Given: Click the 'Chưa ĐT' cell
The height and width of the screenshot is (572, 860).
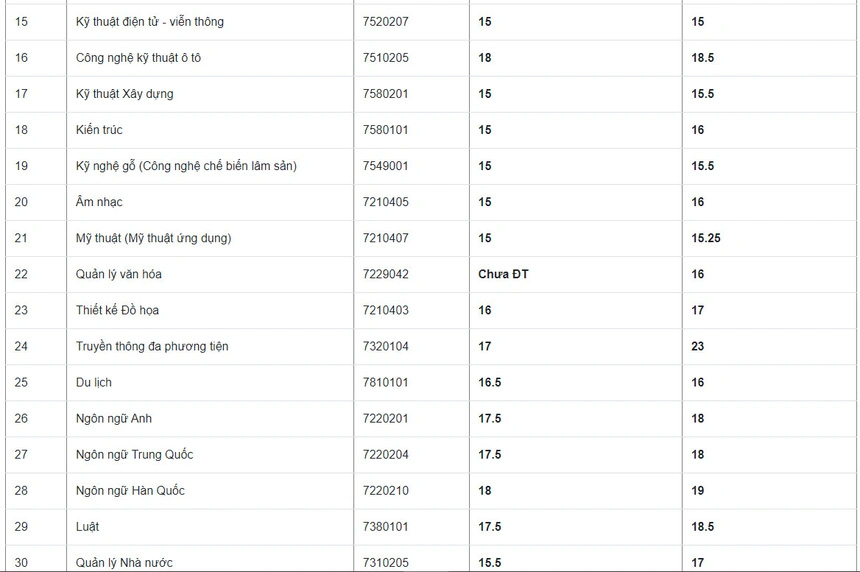Looking at the screenshot, I should coord(503,274).
